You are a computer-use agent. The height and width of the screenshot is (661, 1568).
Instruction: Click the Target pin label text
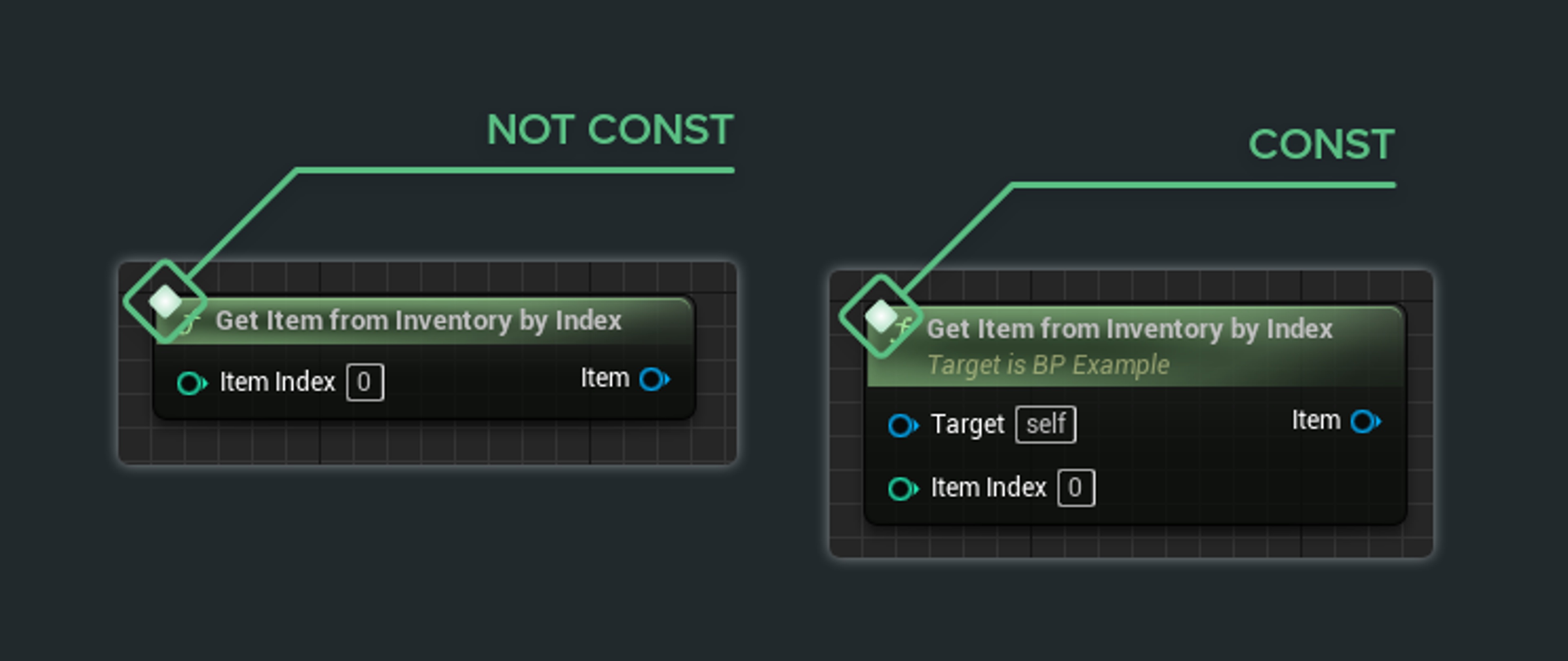point(968,424)
